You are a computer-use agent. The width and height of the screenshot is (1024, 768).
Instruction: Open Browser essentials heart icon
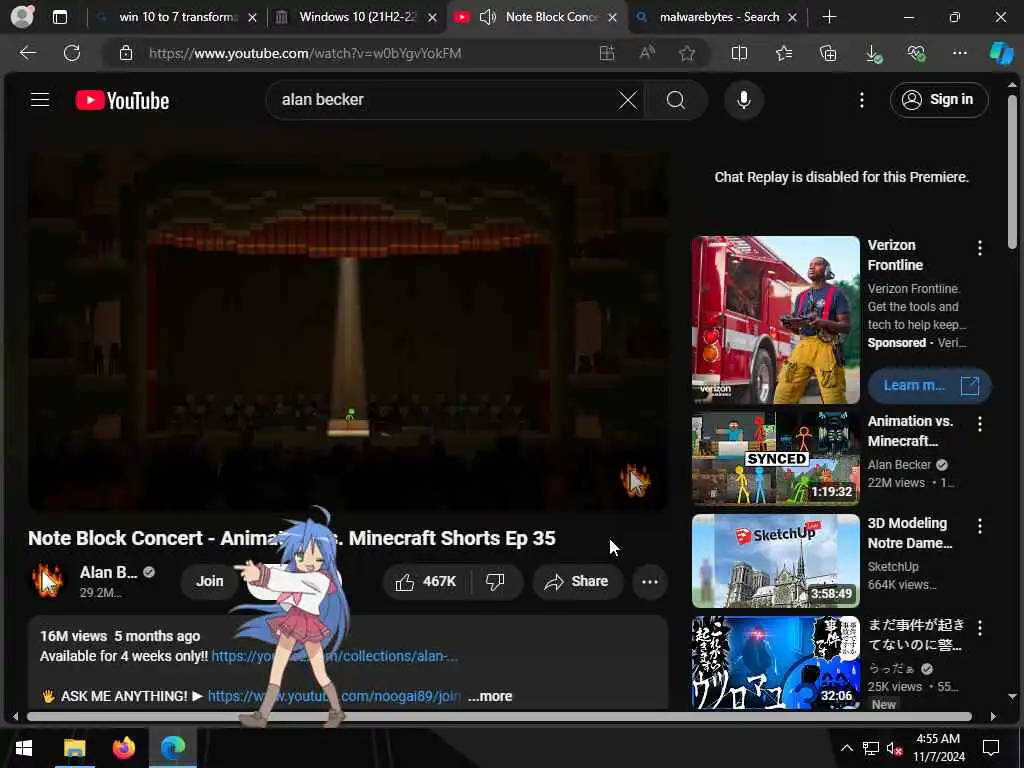[916, 53]
